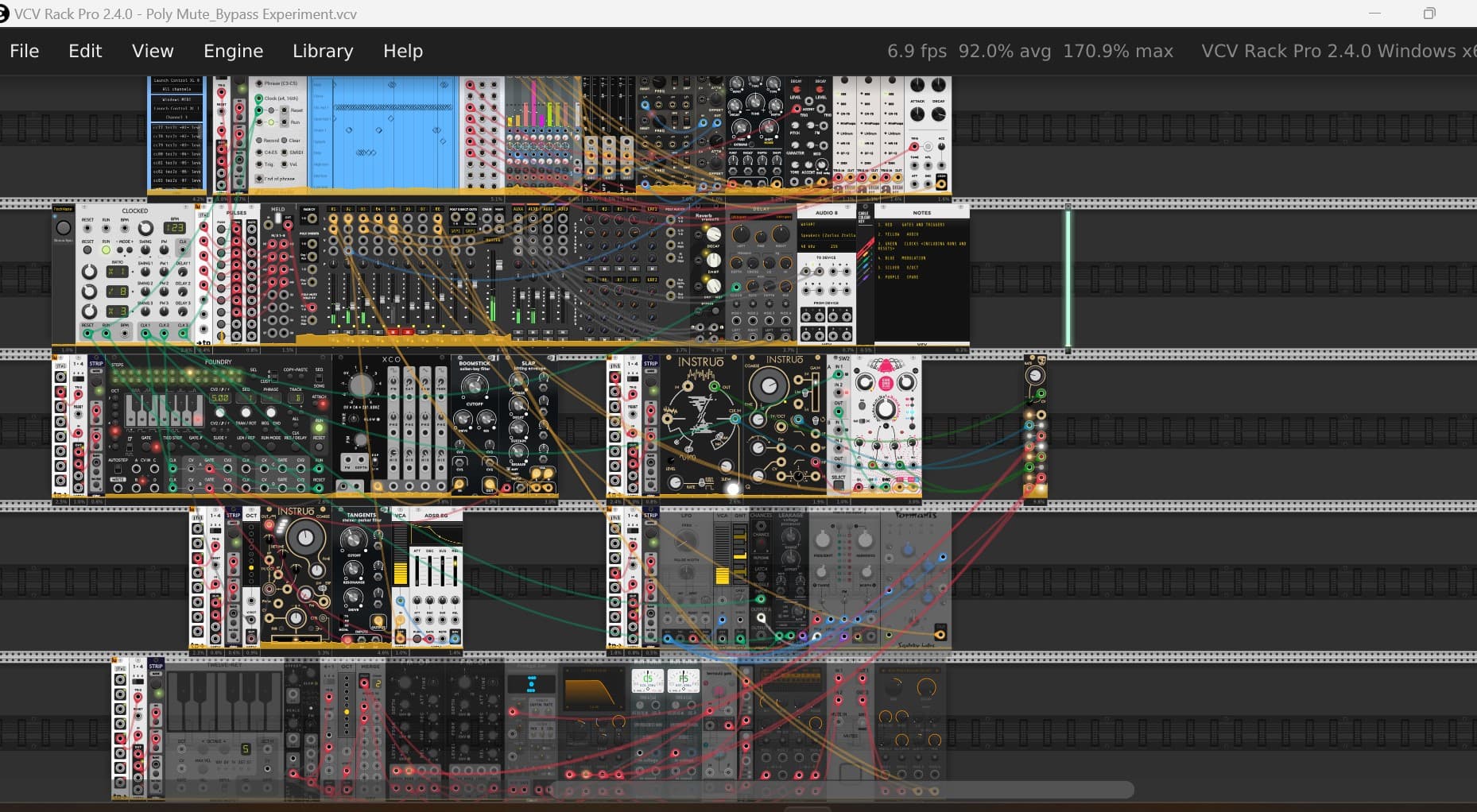Open the Edit menu

tap(85, 51)
